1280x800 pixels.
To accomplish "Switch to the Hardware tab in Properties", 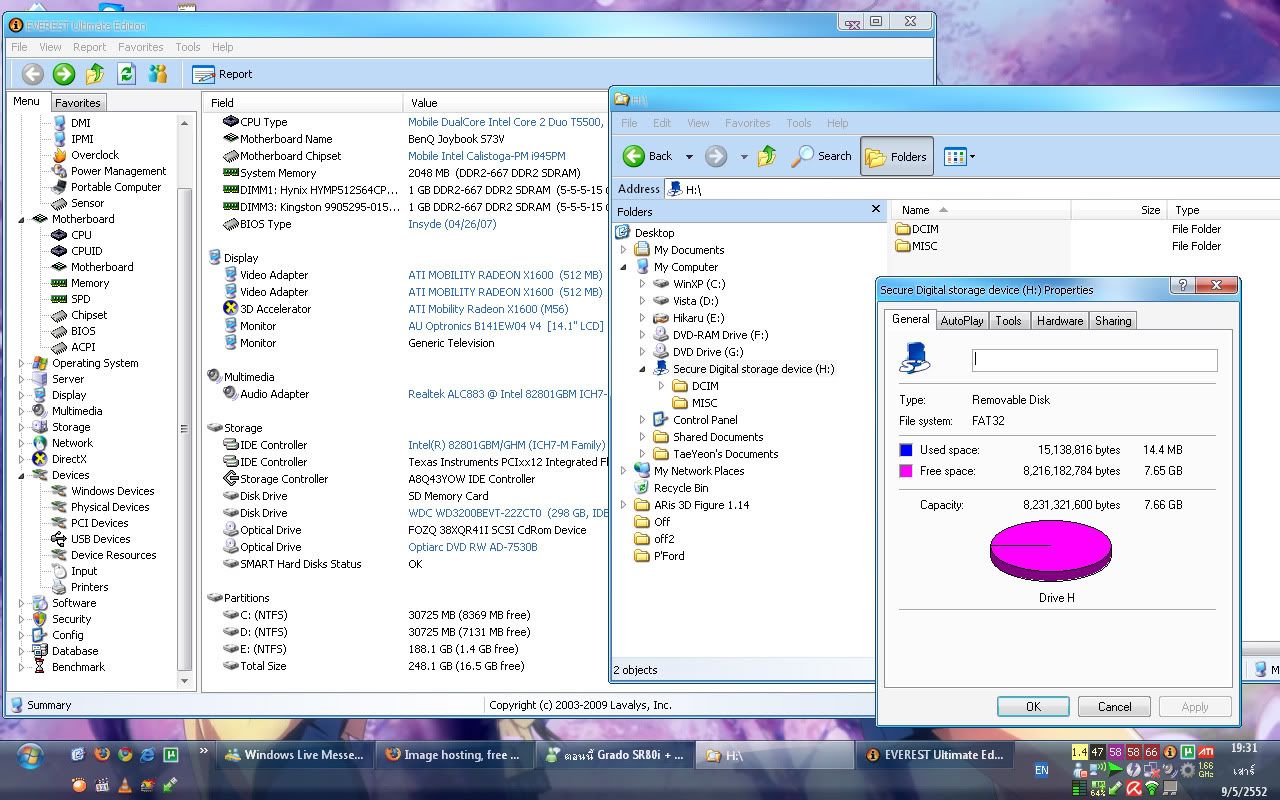I will point(1060,321).
